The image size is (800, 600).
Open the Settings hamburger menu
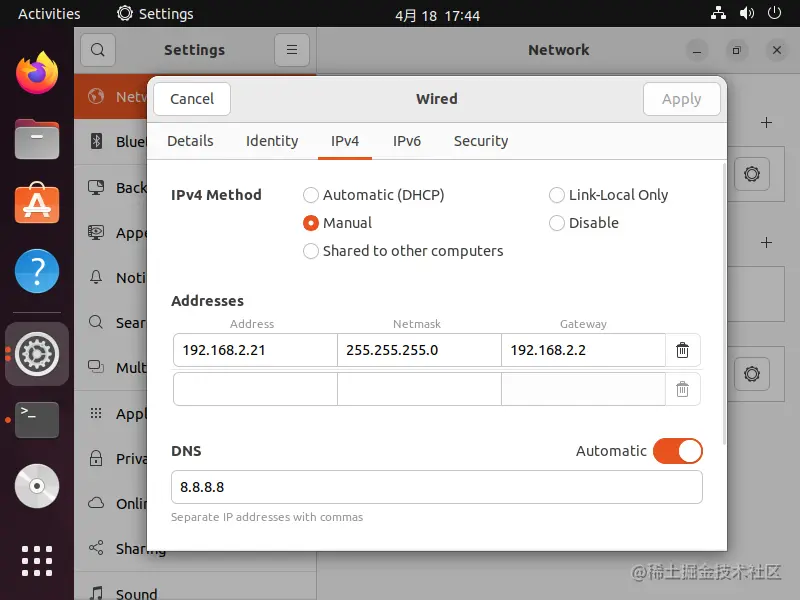[x=291, y=50]
